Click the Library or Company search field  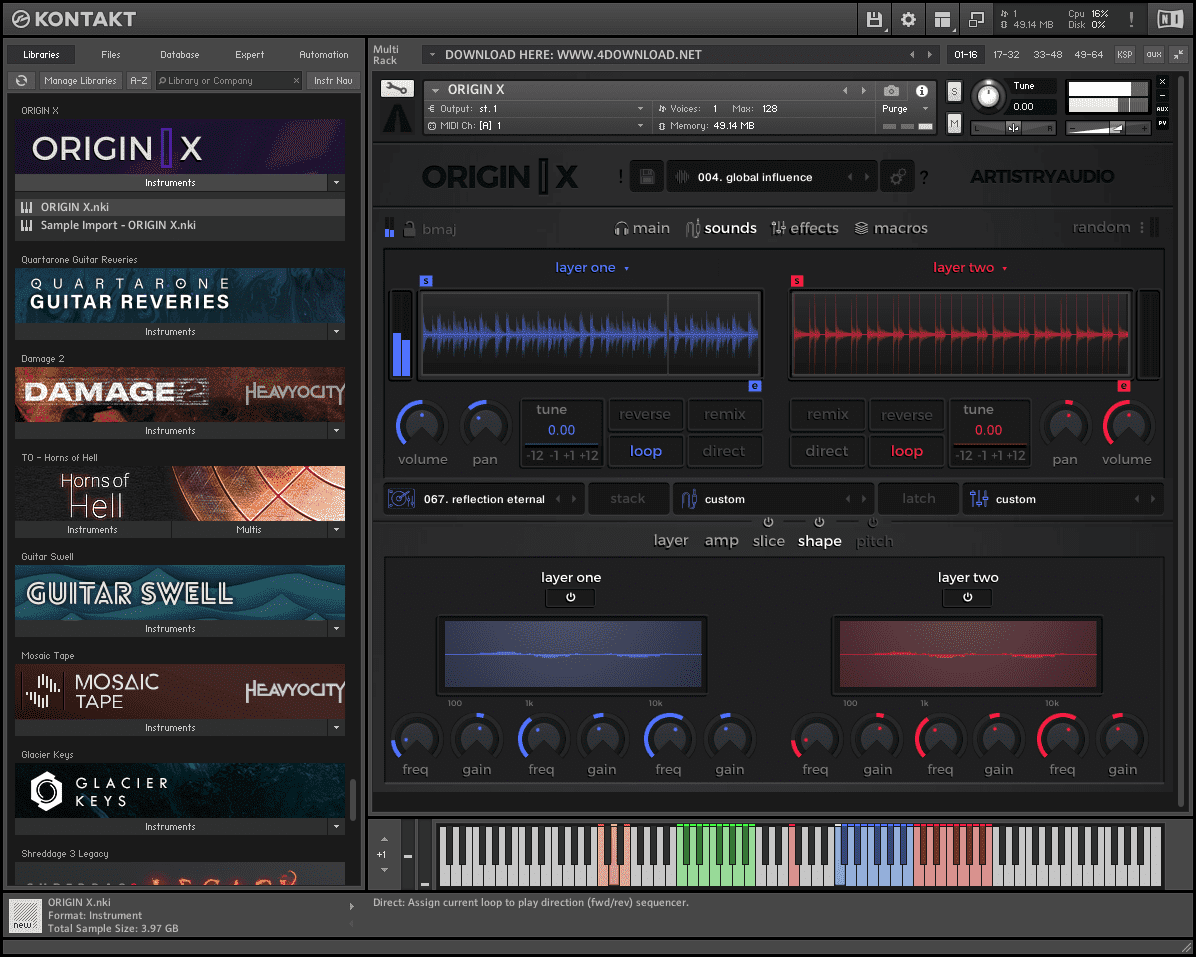coord(227,81)
